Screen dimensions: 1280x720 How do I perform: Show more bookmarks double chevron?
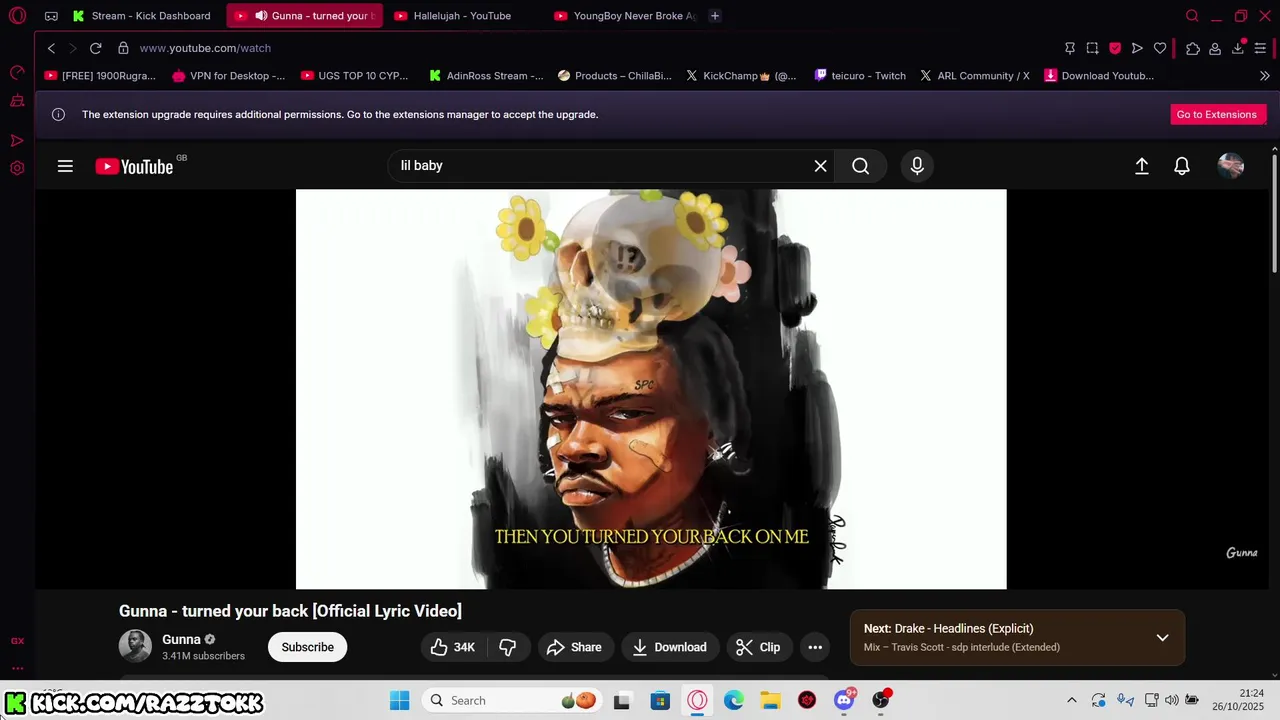coord(1264,76)
